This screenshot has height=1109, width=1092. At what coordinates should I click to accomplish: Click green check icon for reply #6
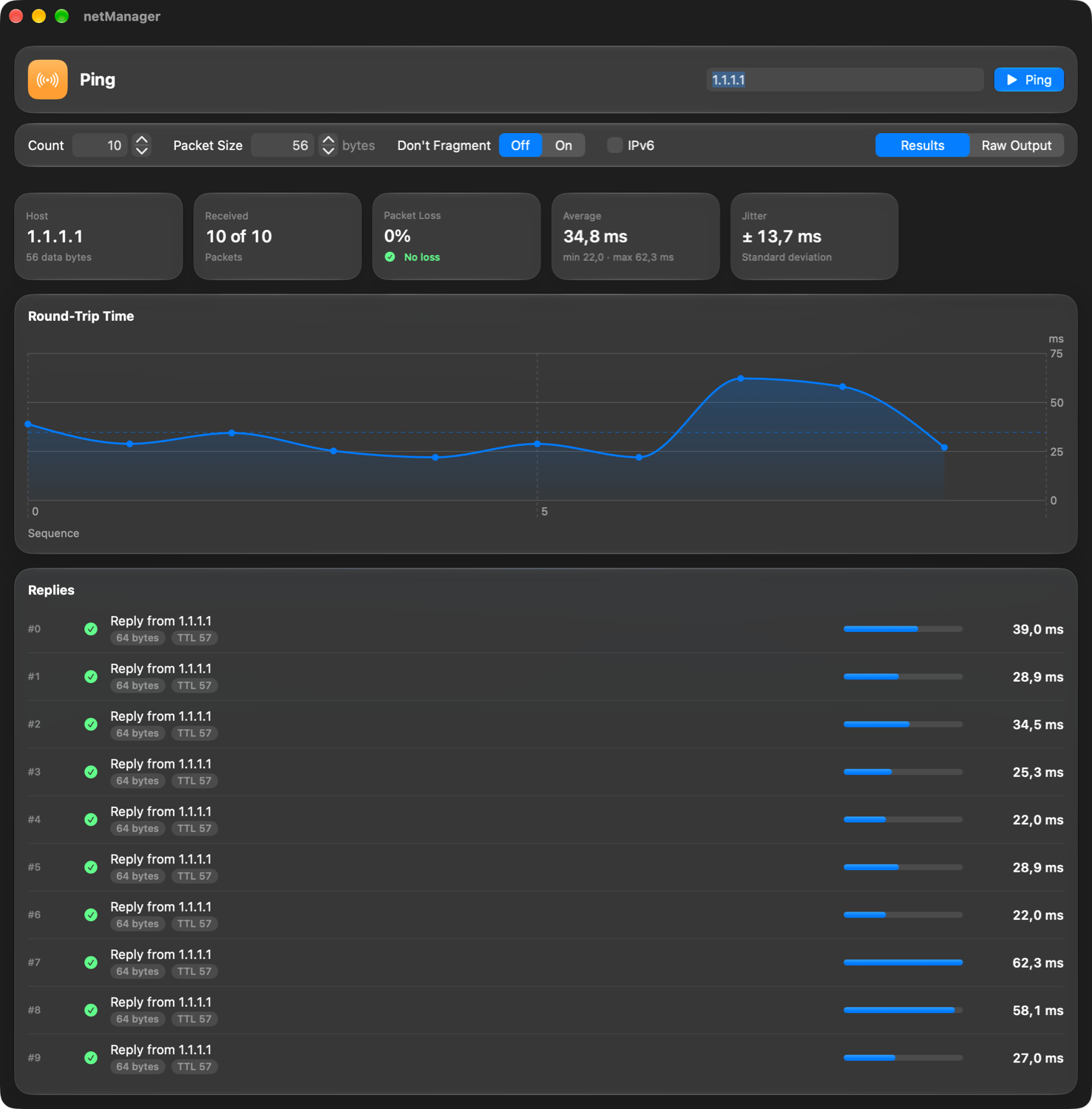pyautogui.click(x=91, y=915)
